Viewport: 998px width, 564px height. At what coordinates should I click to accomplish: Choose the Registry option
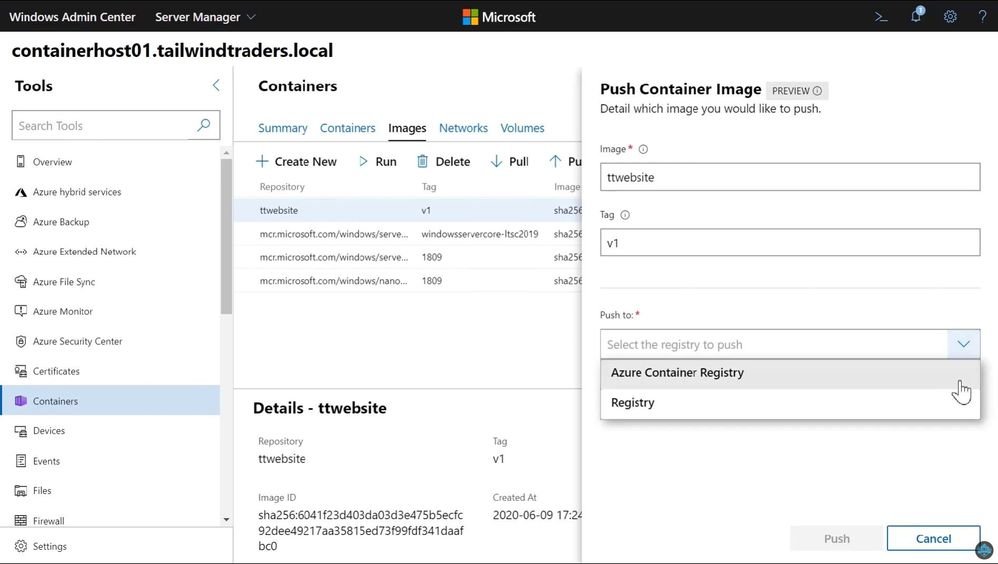(790, 403)
